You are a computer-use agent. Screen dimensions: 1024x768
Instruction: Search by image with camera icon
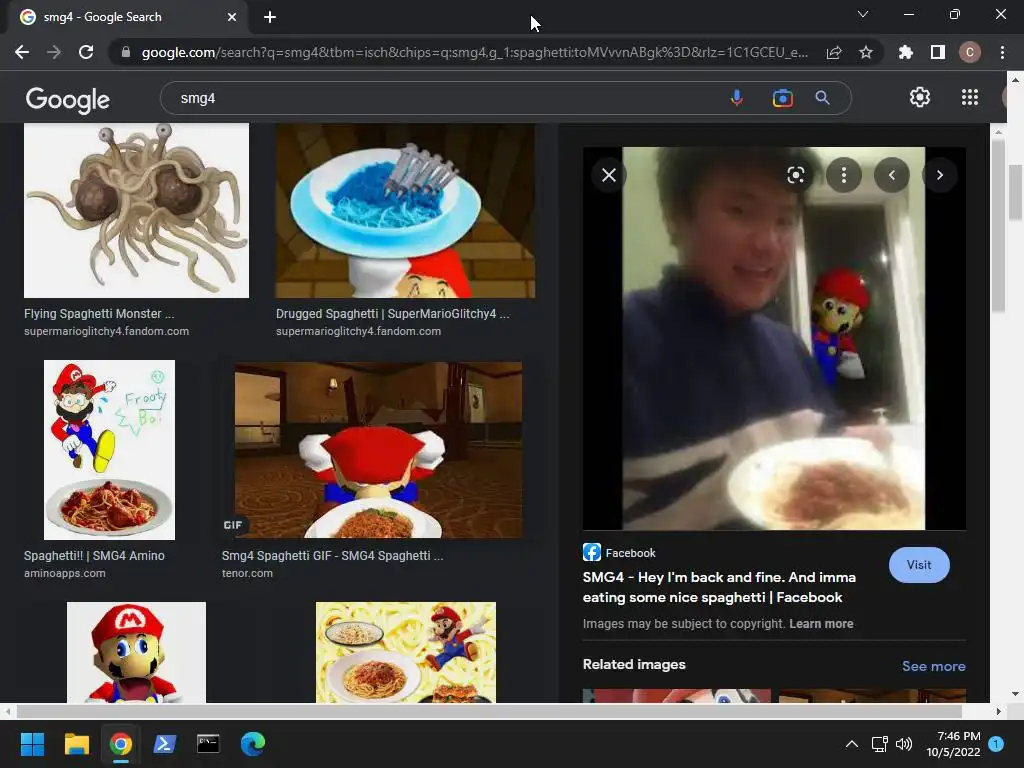pos(782,98)
